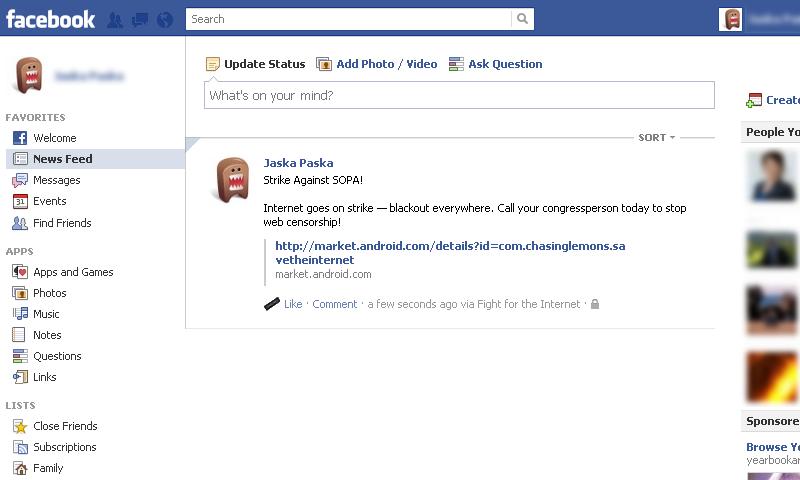Open the market.android.com details link
800x480 pixels.
pos(450,252)
